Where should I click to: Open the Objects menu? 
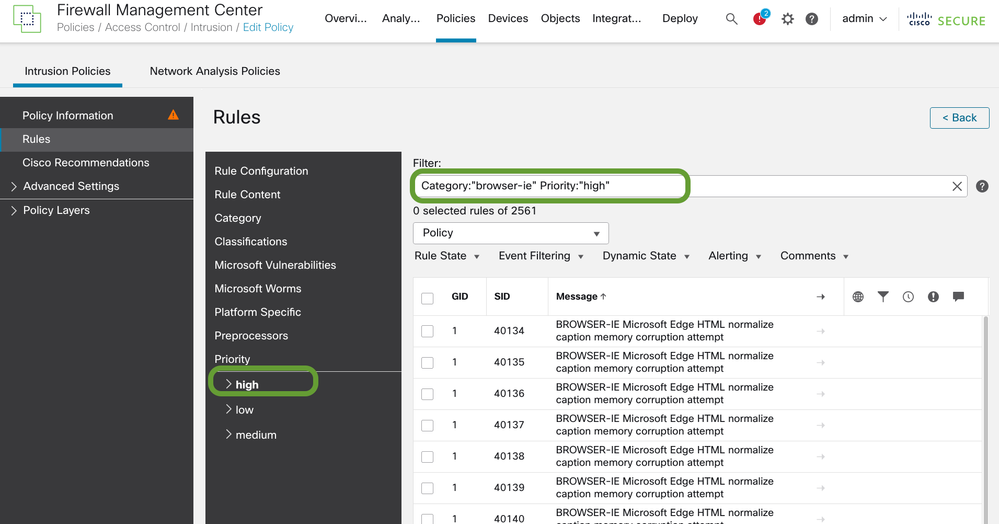[x=560, y=18]
